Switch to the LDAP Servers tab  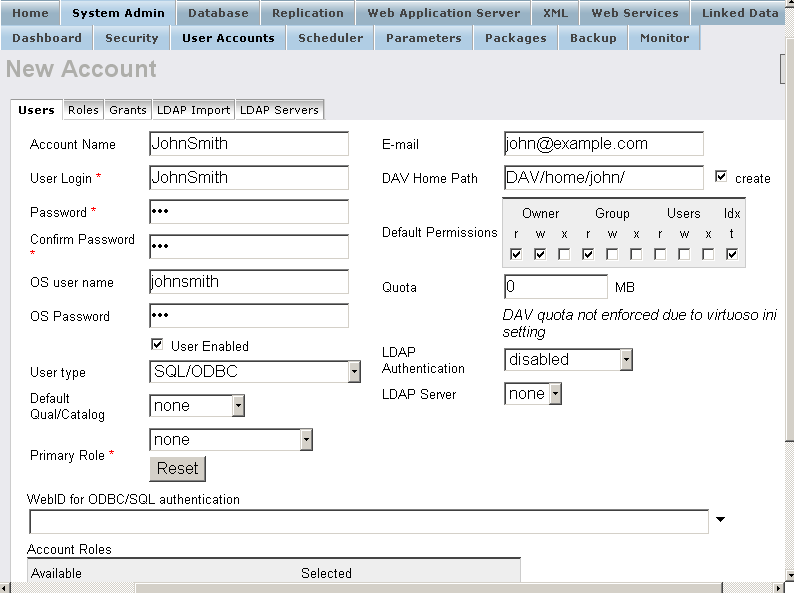(x=280, y=110)
